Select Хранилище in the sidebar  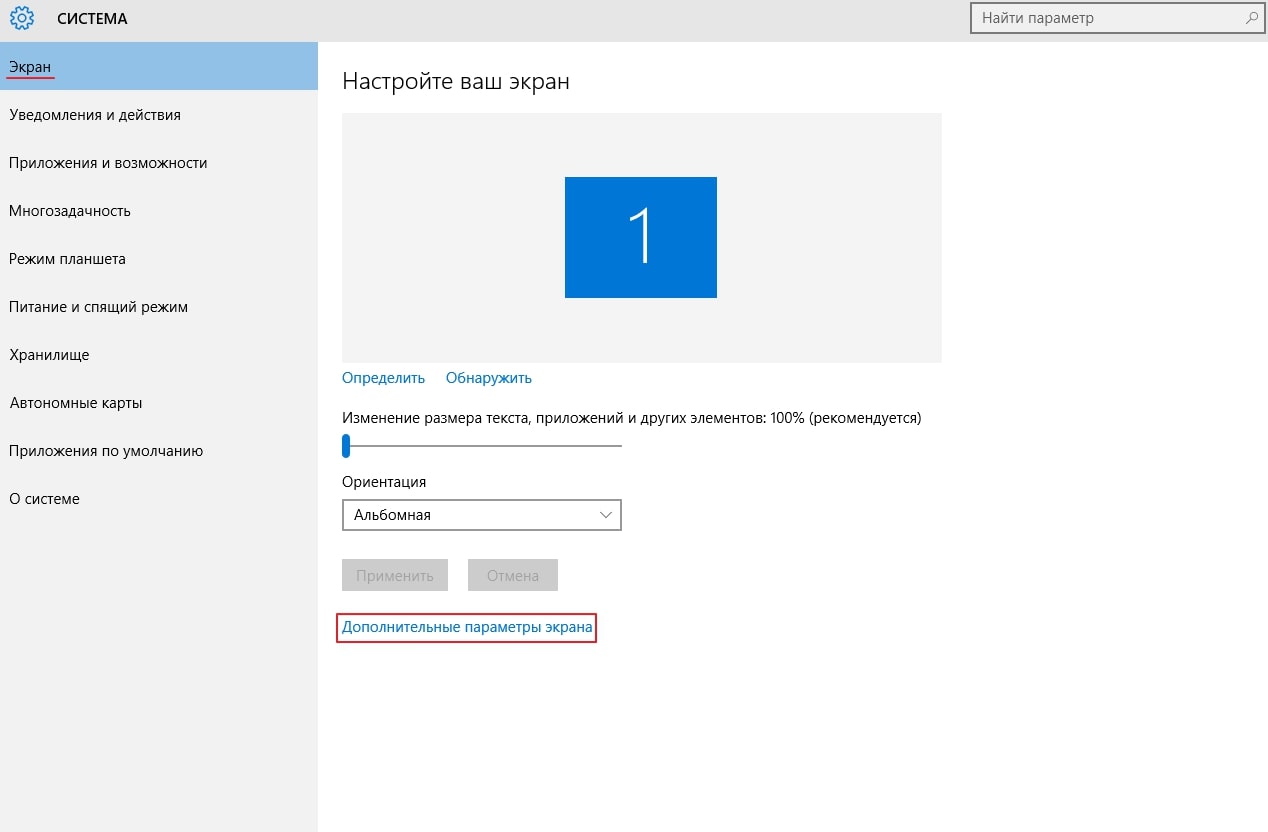pos(49,355)
